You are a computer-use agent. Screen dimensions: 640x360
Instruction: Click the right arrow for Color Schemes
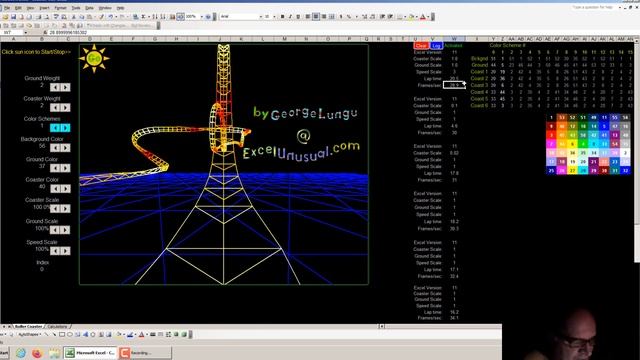tap(65, 128)
